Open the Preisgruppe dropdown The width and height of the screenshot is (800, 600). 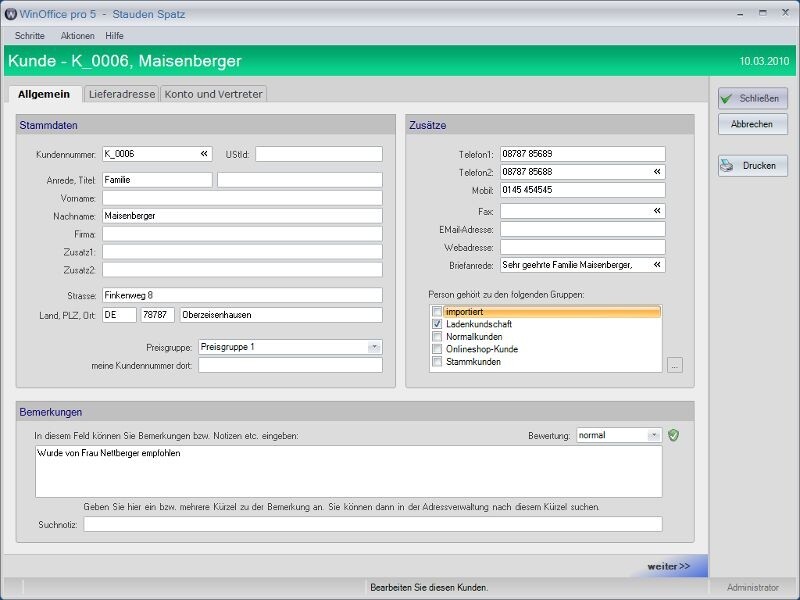pos(373,346)
